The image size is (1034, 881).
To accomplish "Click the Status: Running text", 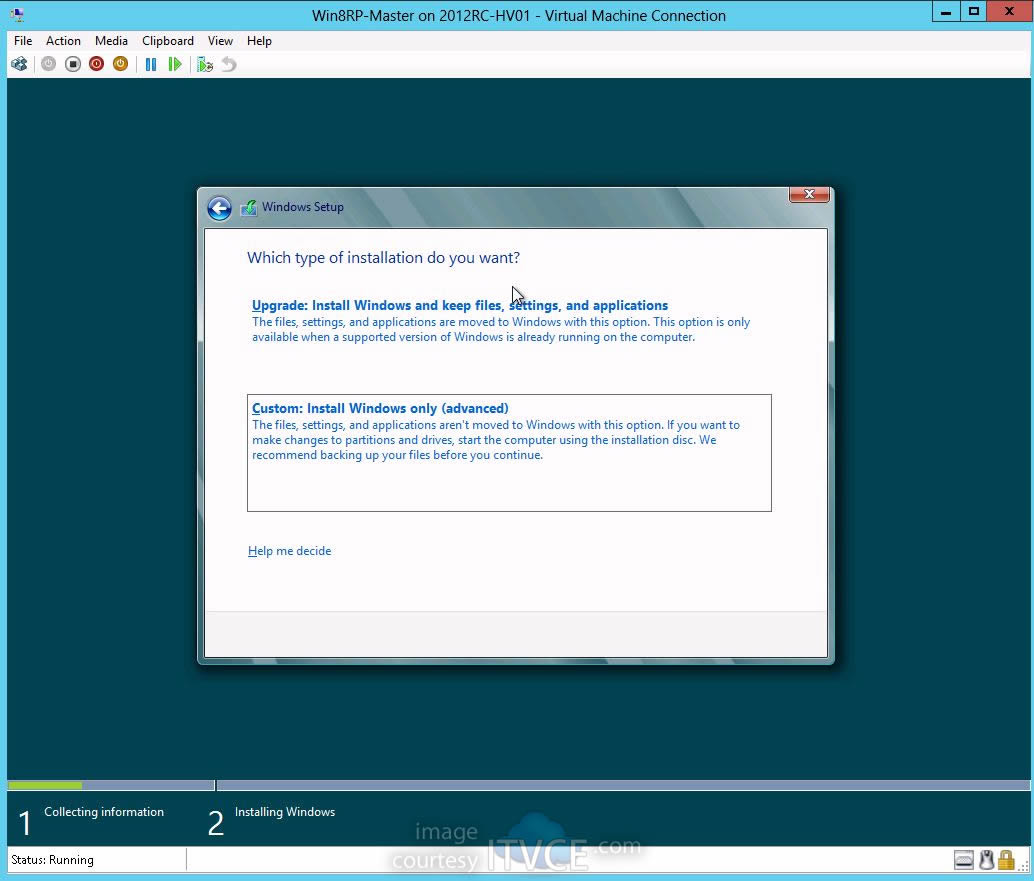I will pyautogui.click(x=53, y=860).
